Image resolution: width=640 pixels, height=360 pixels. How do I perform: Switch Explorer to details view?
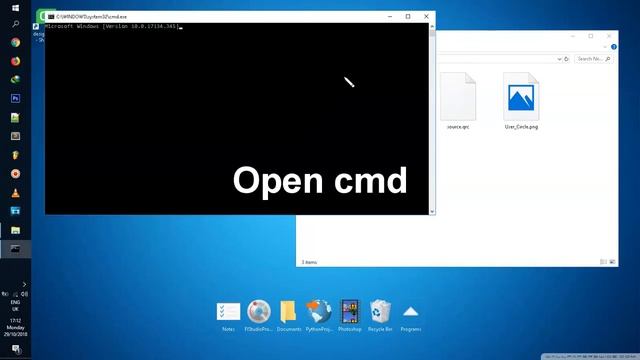pyautogui.click(x=603, y=262)
